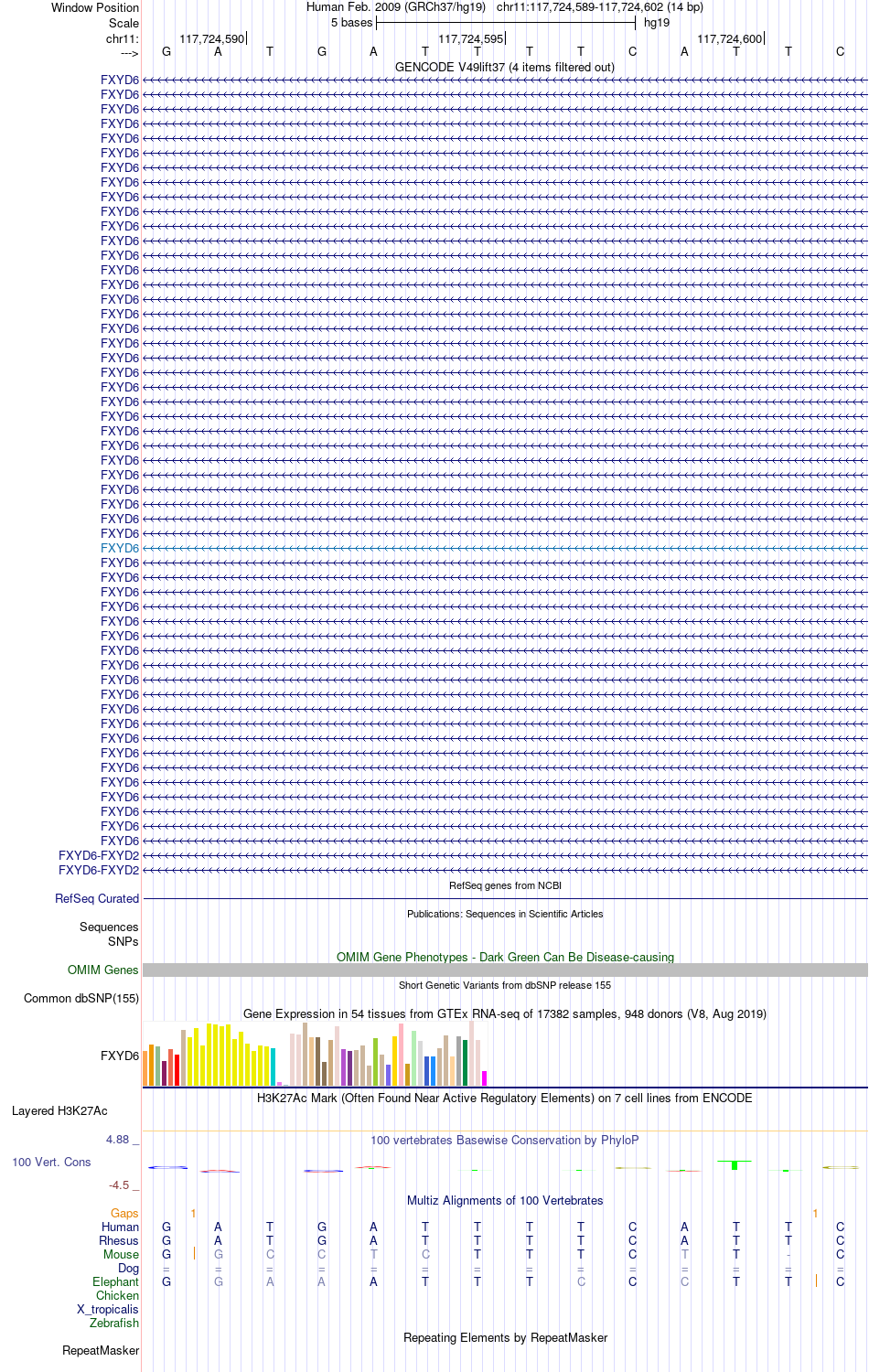Click the GTEx tissue expression bar chart
Screen dimensions: 869x1372
pyautogui.click(x=315, y=1054)
